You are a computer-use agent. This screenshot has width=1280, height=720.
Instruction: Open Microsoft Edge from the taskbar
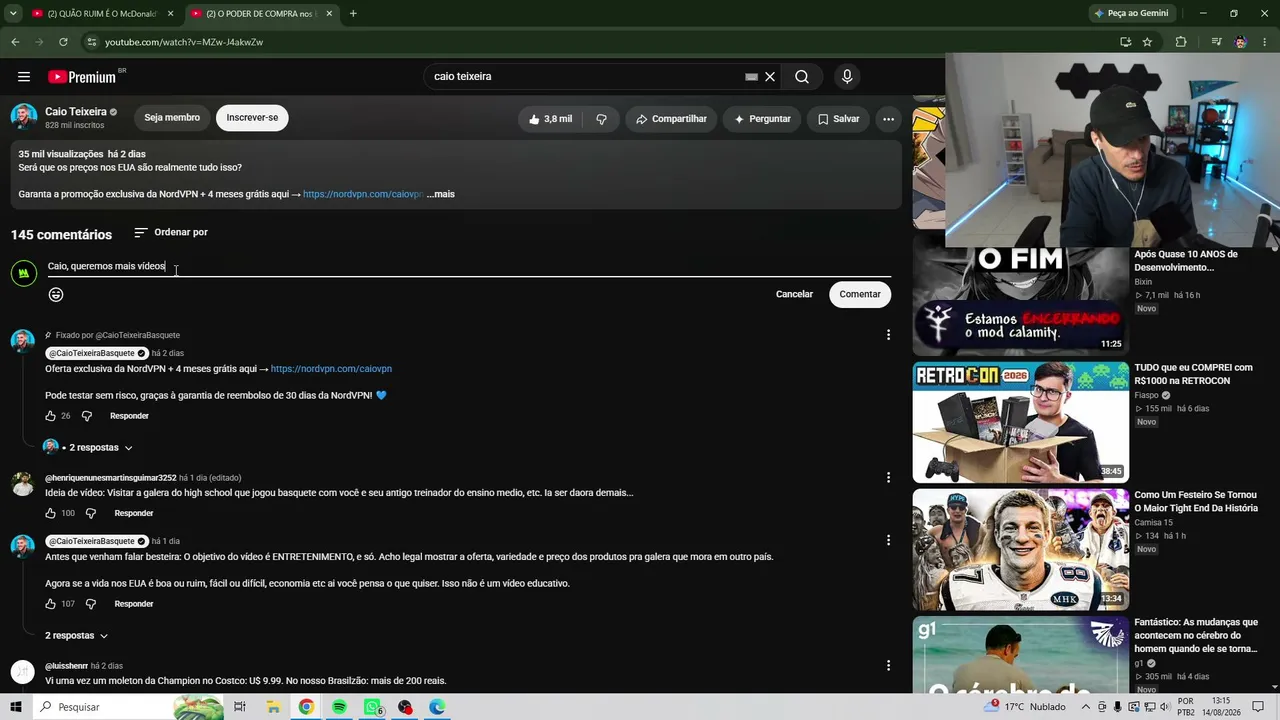(x=437, y=707)
